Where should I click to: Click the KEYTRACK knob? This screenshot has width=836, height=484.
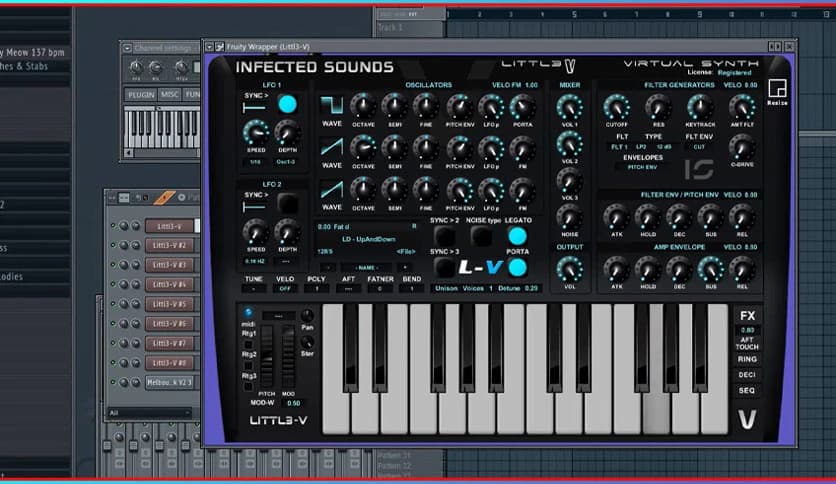700,107
